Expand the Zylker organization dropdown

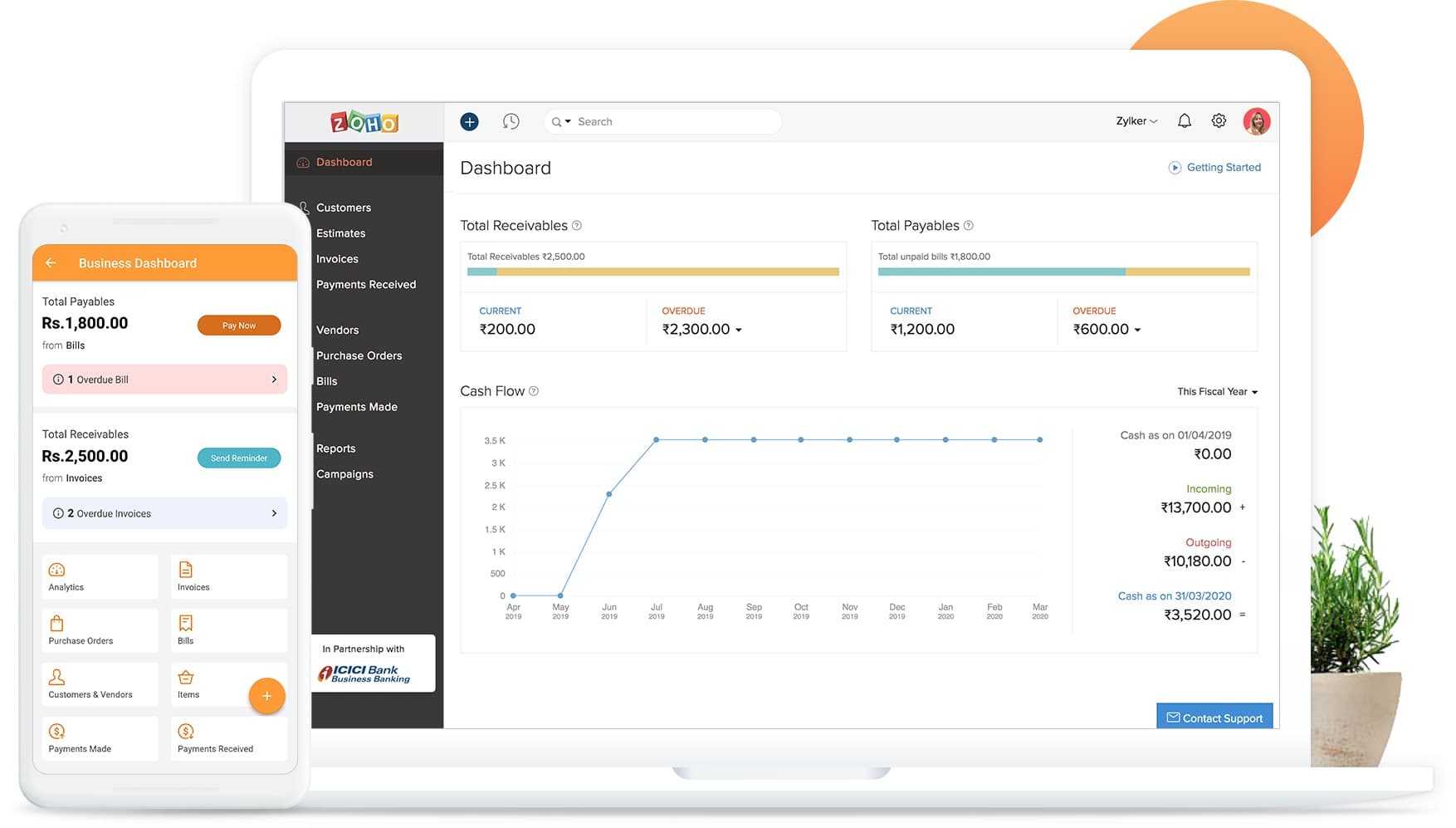coord(1136,121)
